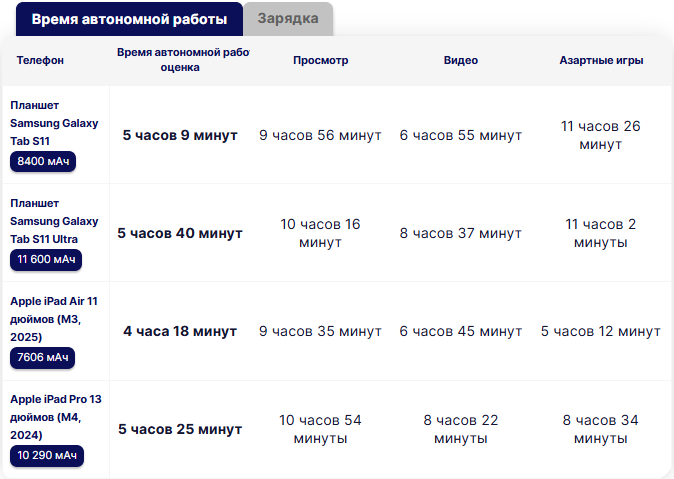
Task: Select the 5 часов 9 минут score cell
Action: pos(180,135)
